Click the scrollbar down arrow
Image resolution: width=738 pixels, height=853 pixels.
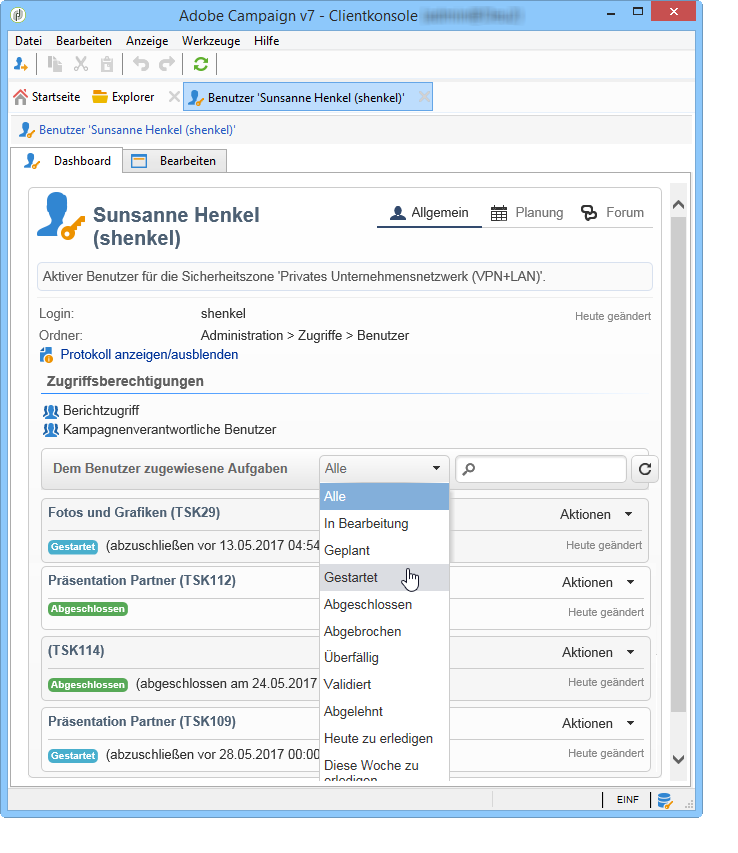click(678, 759)
